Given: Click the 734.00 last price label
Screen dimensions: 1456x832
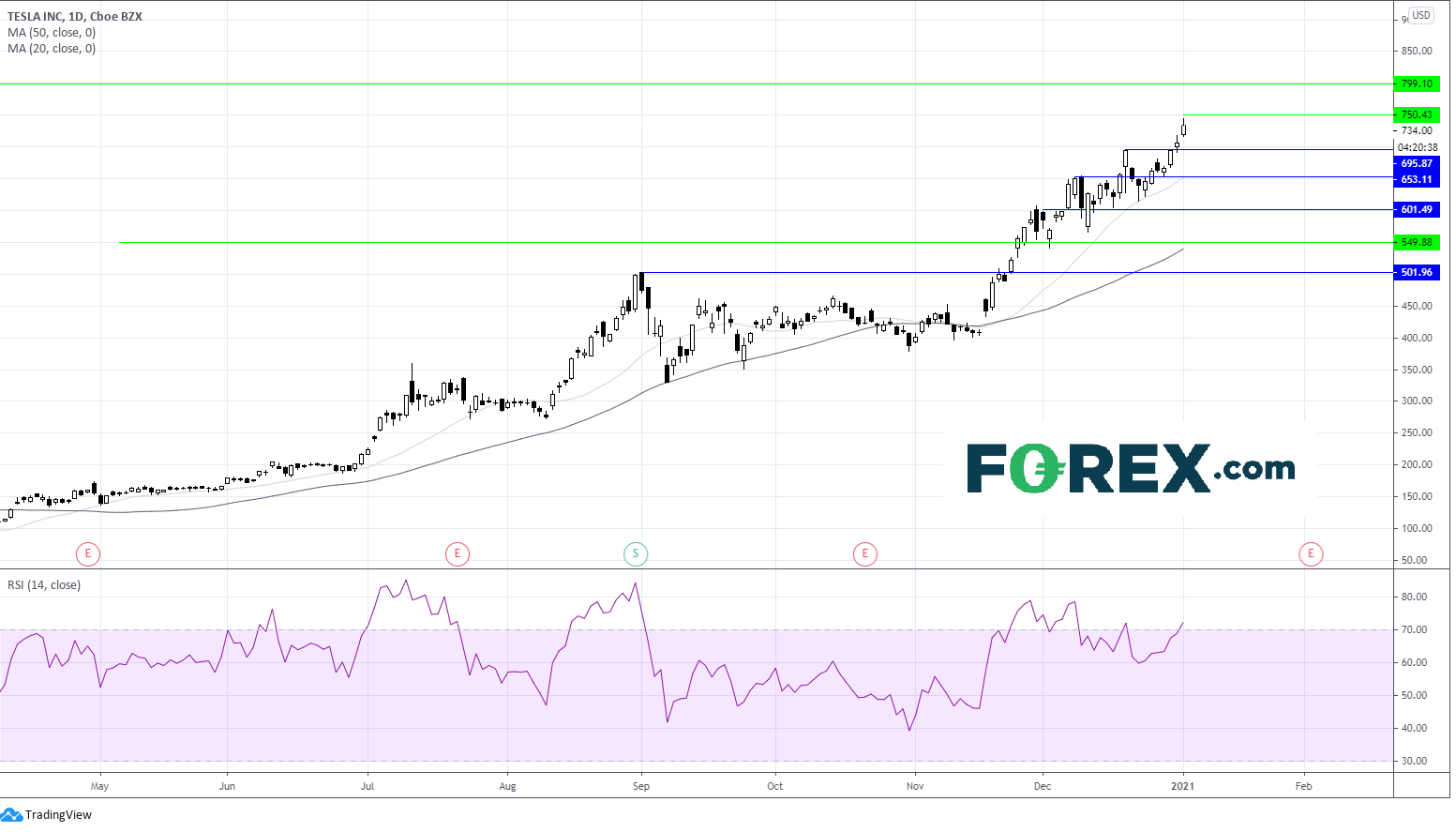Looking at the screenshot, I should 1417,131.
